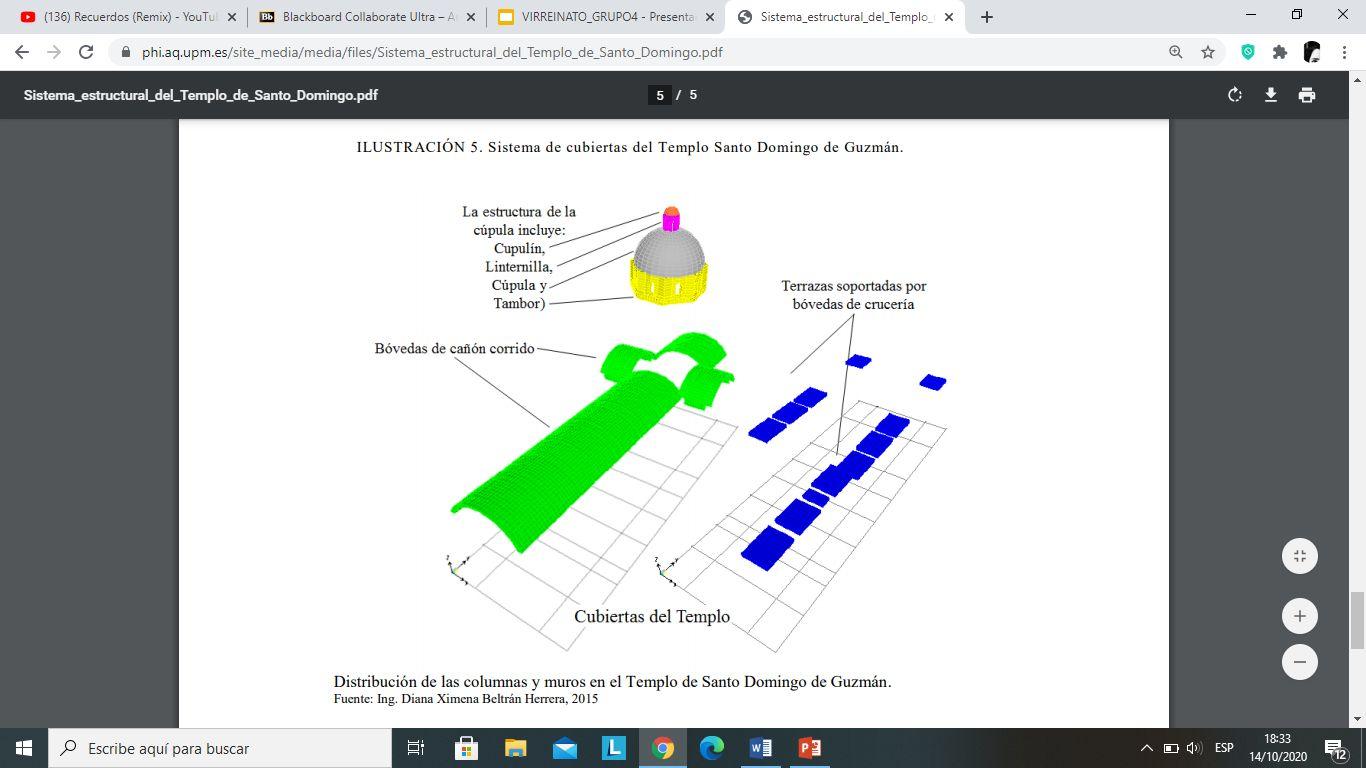Show hidden system tray icons

point(1147,748)
